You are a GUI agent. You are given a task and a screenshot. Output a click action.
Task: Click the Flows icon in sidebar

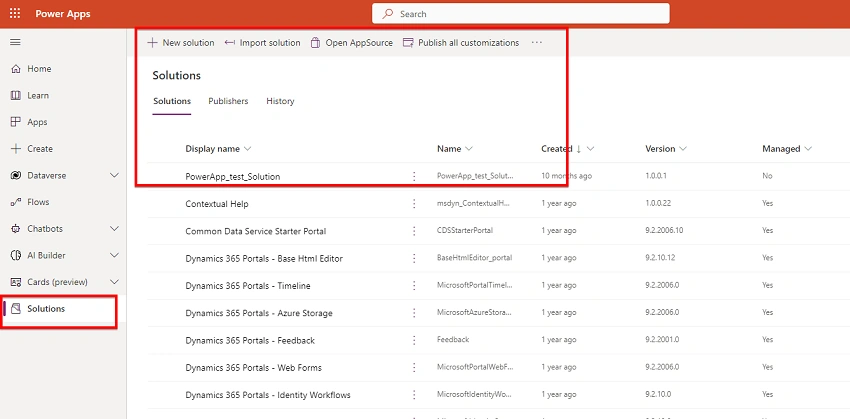click(16, 202)
